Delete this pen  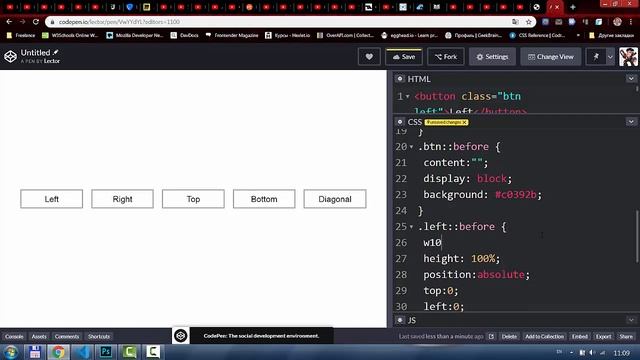pos(509,336)
